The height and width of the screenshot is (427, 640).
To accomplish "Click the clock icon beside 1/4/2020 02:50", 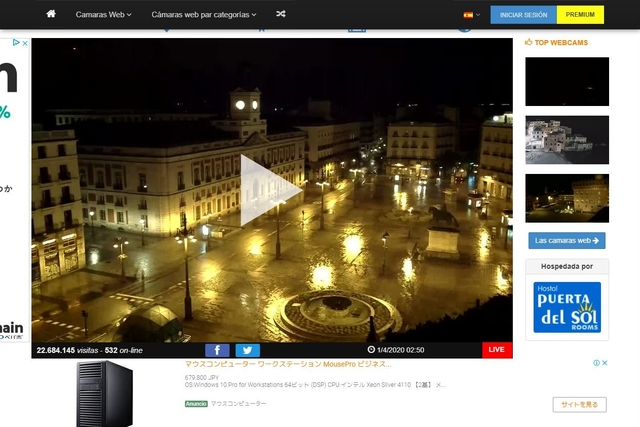I will pos(371,350).
